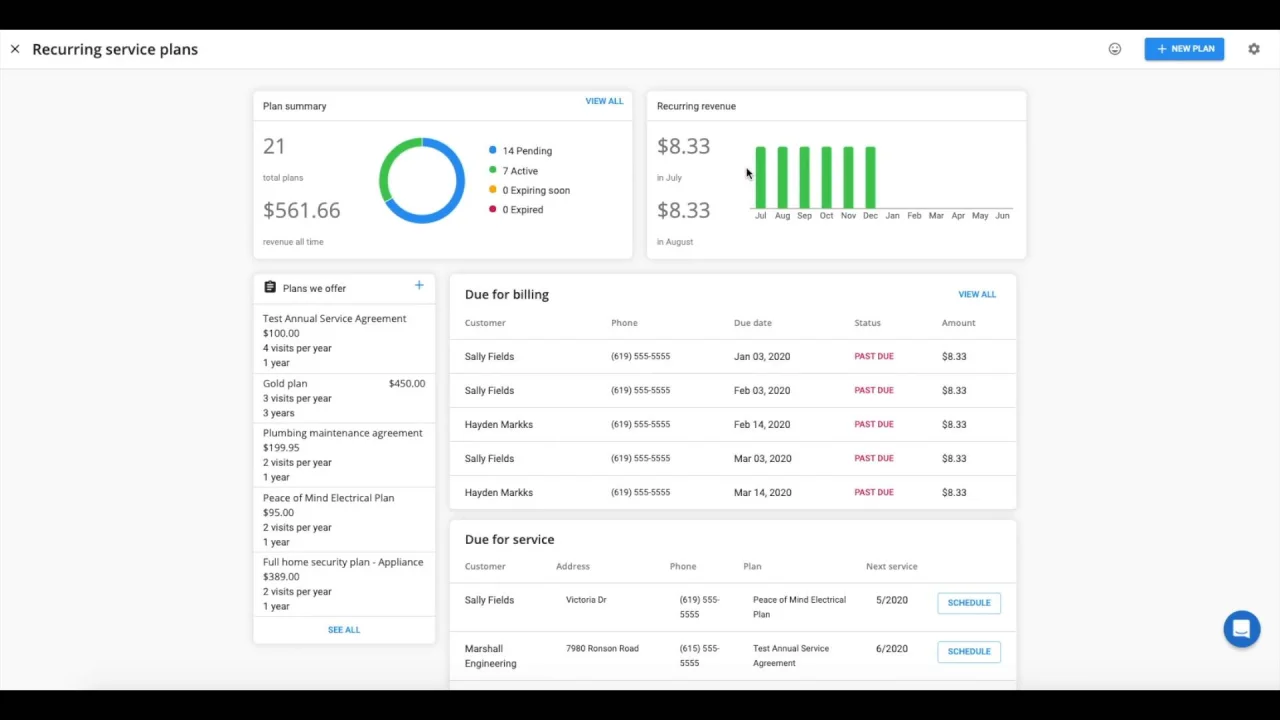Screen dimensions: 1280x720
Task: Click See All under plans offered
Action: [344, 630]
